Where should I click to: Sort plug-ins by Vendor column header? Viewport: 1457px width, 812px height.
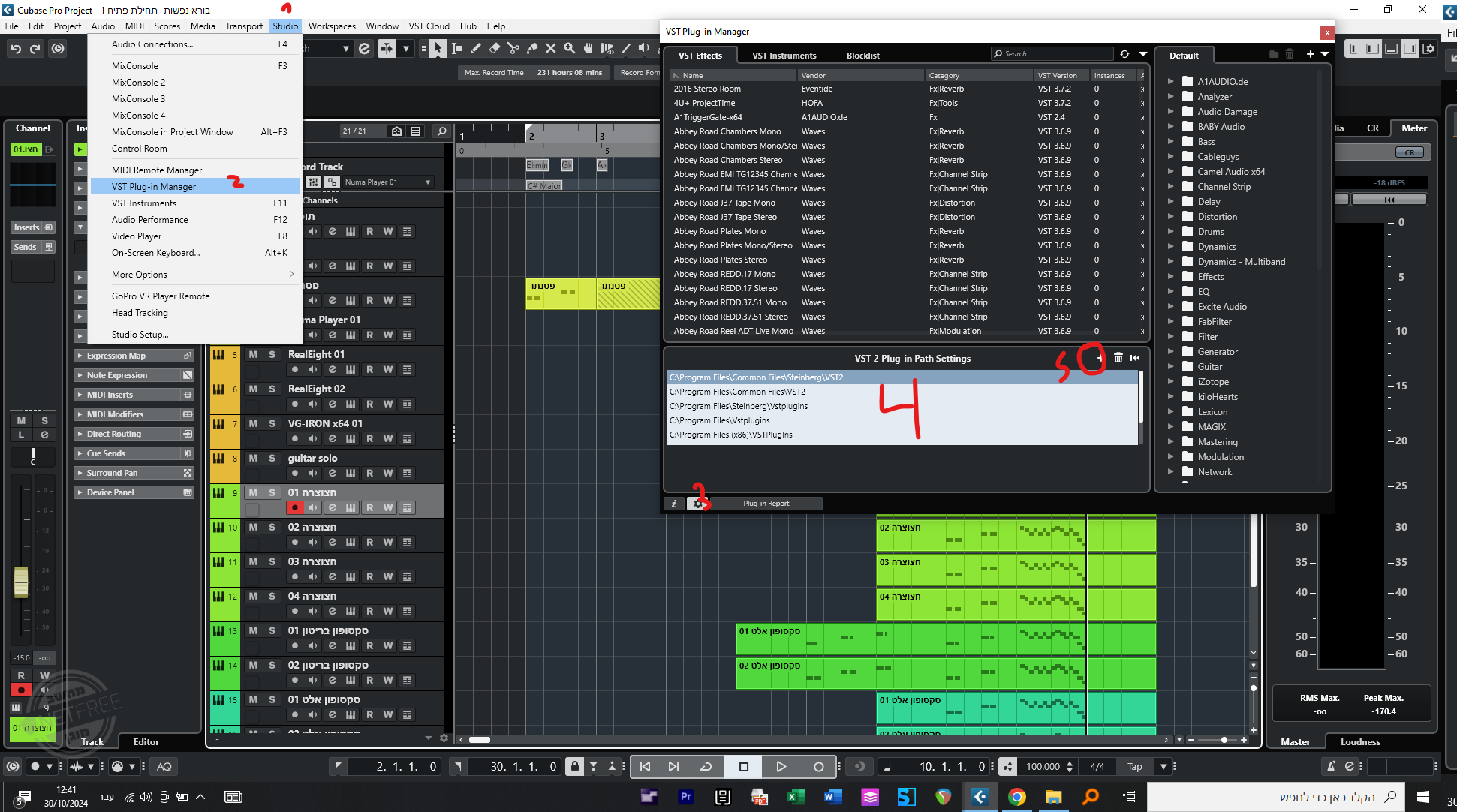pos(860,75)
